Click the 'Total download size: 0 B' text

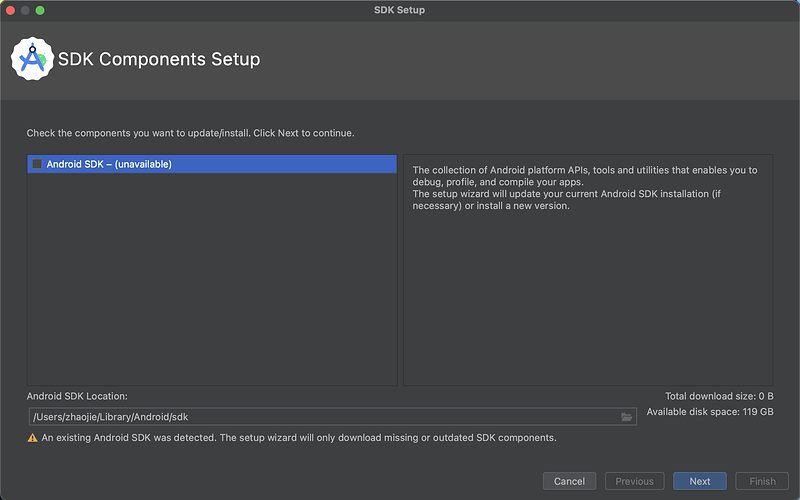(x=719, y=396)
